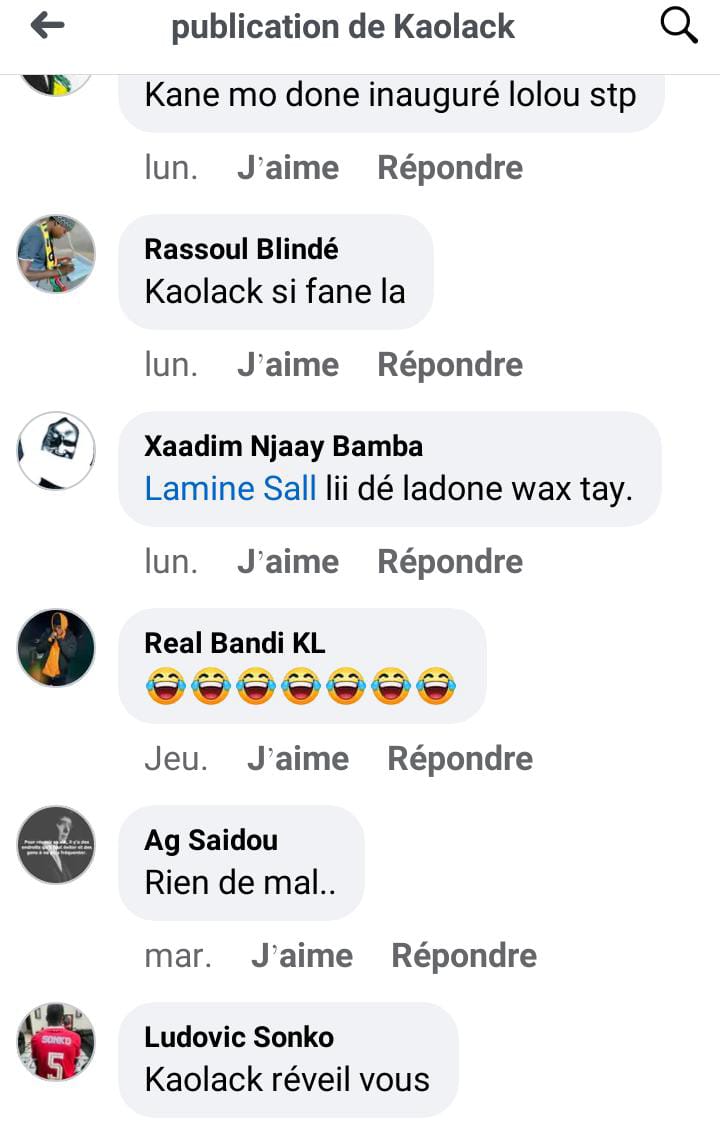This screenshot has width=720, height=1135.
Task: Reply to Real Bandi KL's comment
Action: [460, 758]
